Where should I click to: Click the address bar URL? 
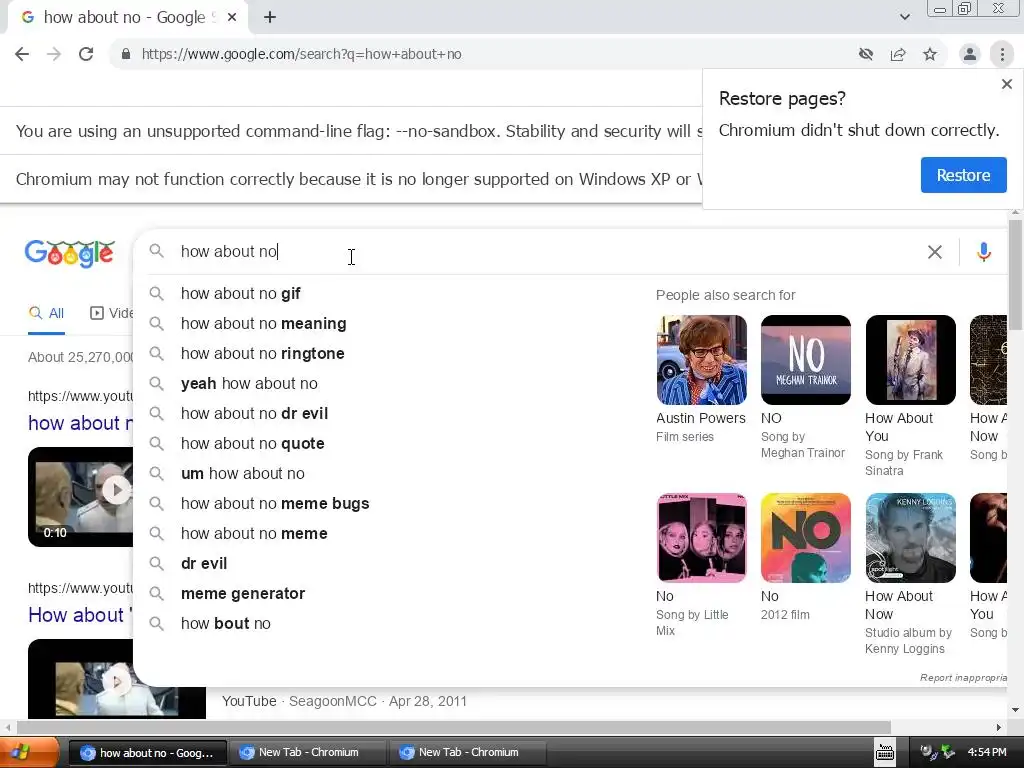click(302, 54)
